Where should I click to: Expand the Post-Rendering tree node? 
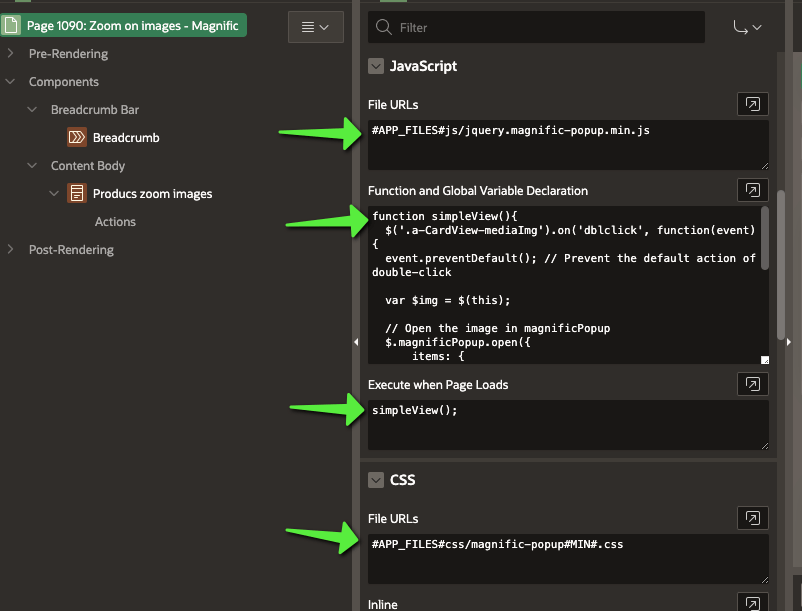10,250
